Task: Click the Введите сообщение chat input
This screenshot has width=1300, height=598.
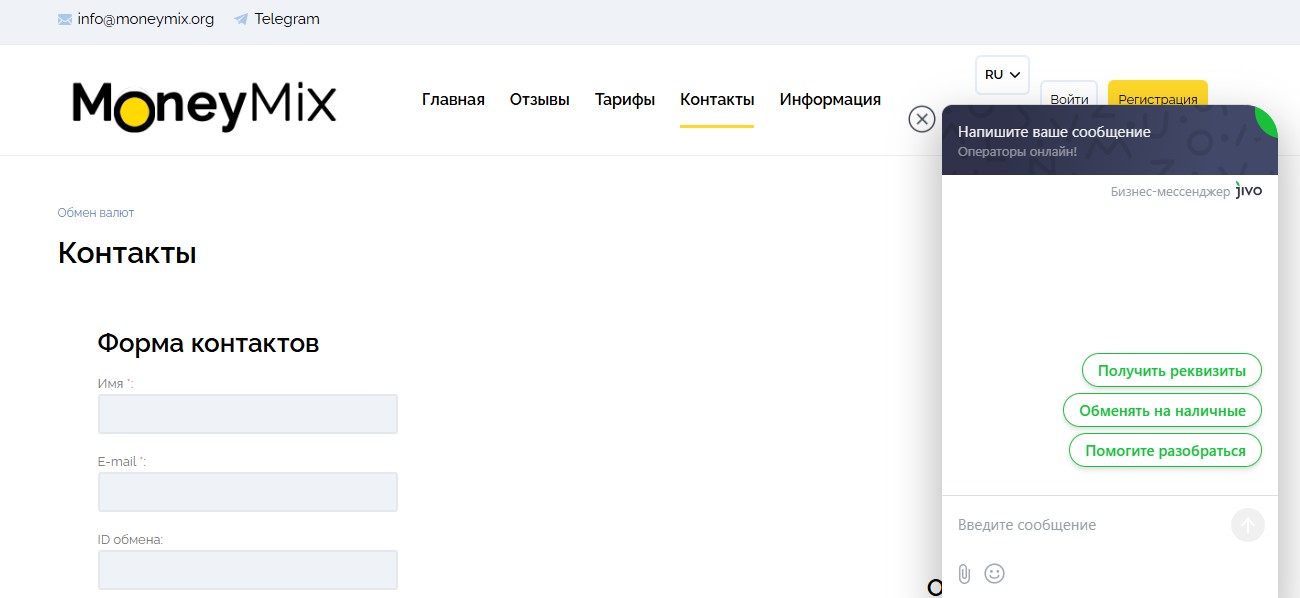Action: 1088,525
